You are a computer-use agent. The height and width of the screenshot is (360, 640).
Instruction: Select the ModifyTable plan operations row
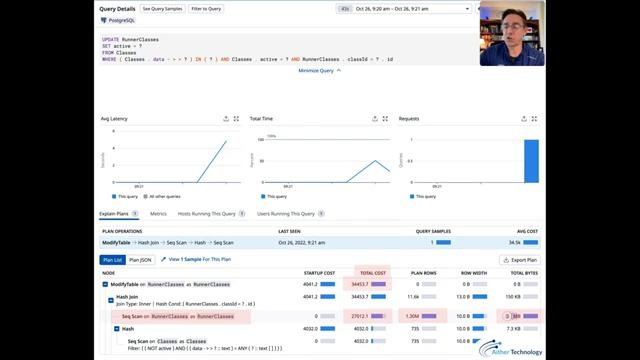coord(320,242)
